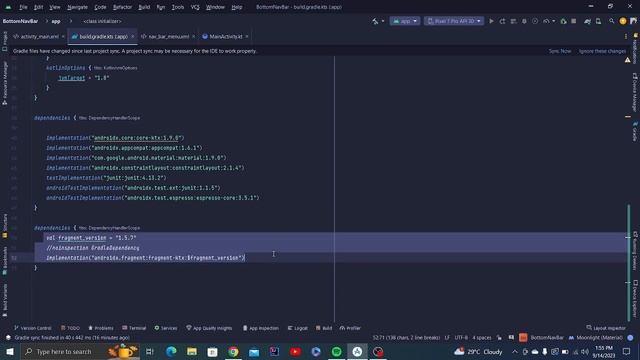Click Moonlight (Material) theme selector in status bar
Viewport: 640px width, 360px height.
tap(596, 338)
